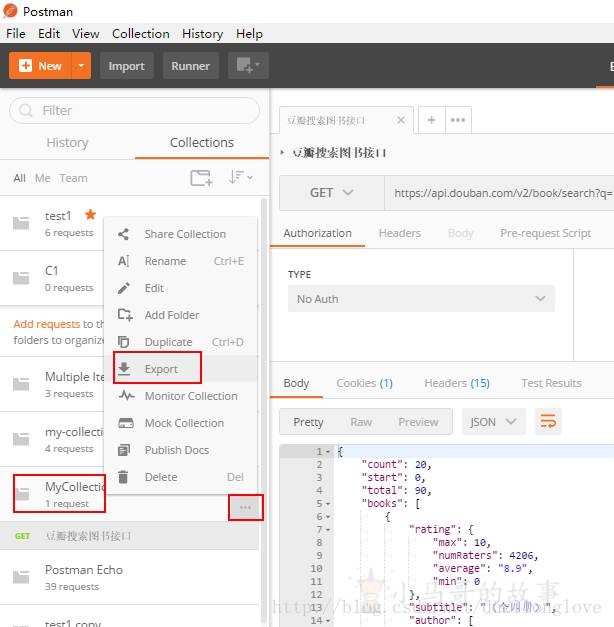Image resolution: width=614 pixels, height=627 pixels.
Task: Select the Raw response view
Action: 361,422
